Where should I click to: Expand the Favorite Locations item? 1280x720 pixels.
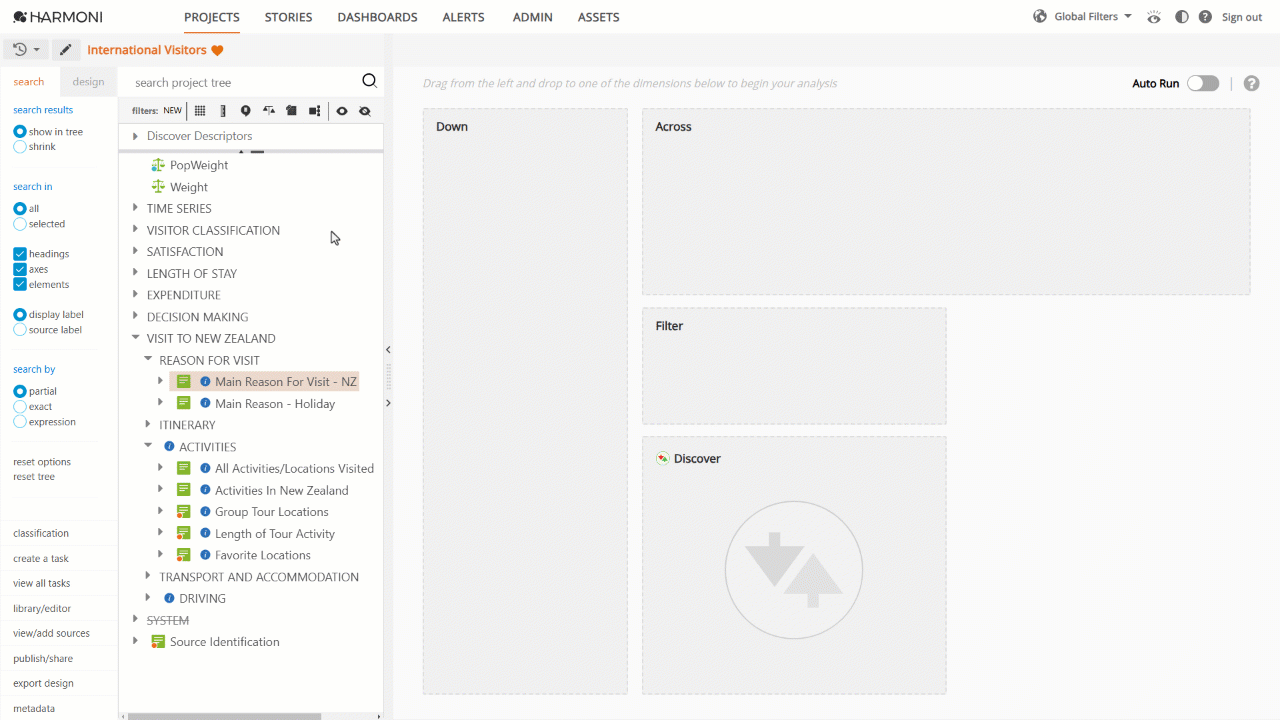click(160, 555)
